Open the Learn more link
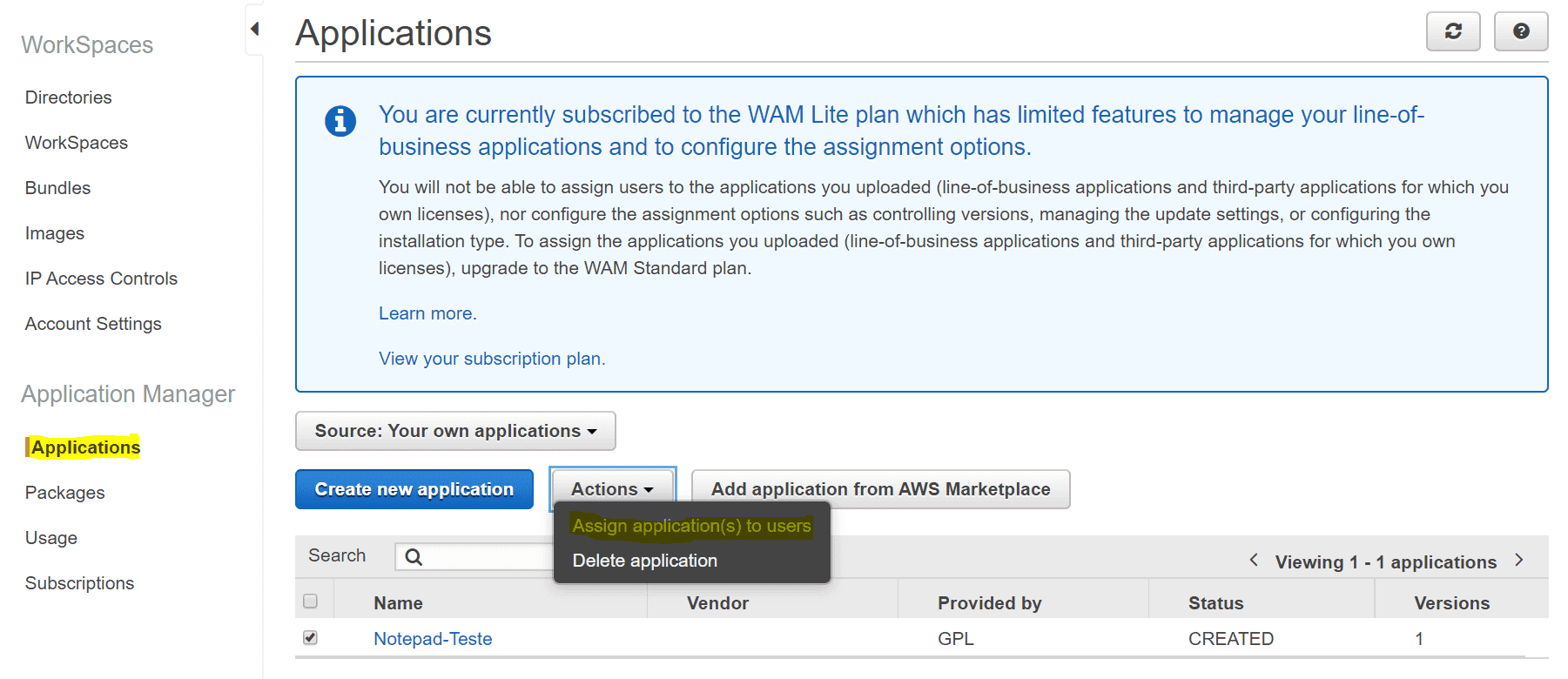 tap(427, 313)
